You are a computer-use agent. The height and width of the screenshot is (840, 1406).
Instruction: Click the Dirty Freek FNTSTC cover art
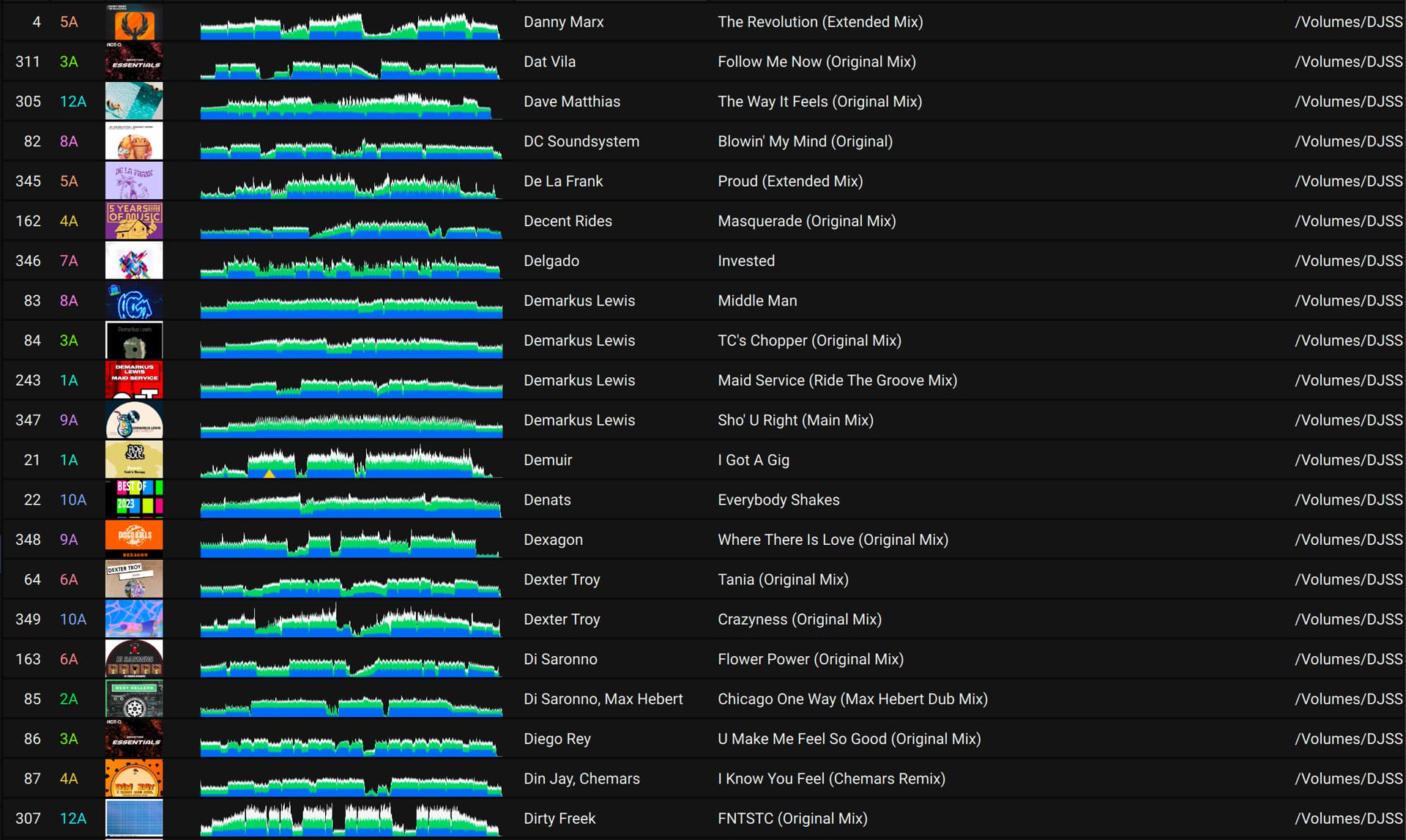coord(134,818)
